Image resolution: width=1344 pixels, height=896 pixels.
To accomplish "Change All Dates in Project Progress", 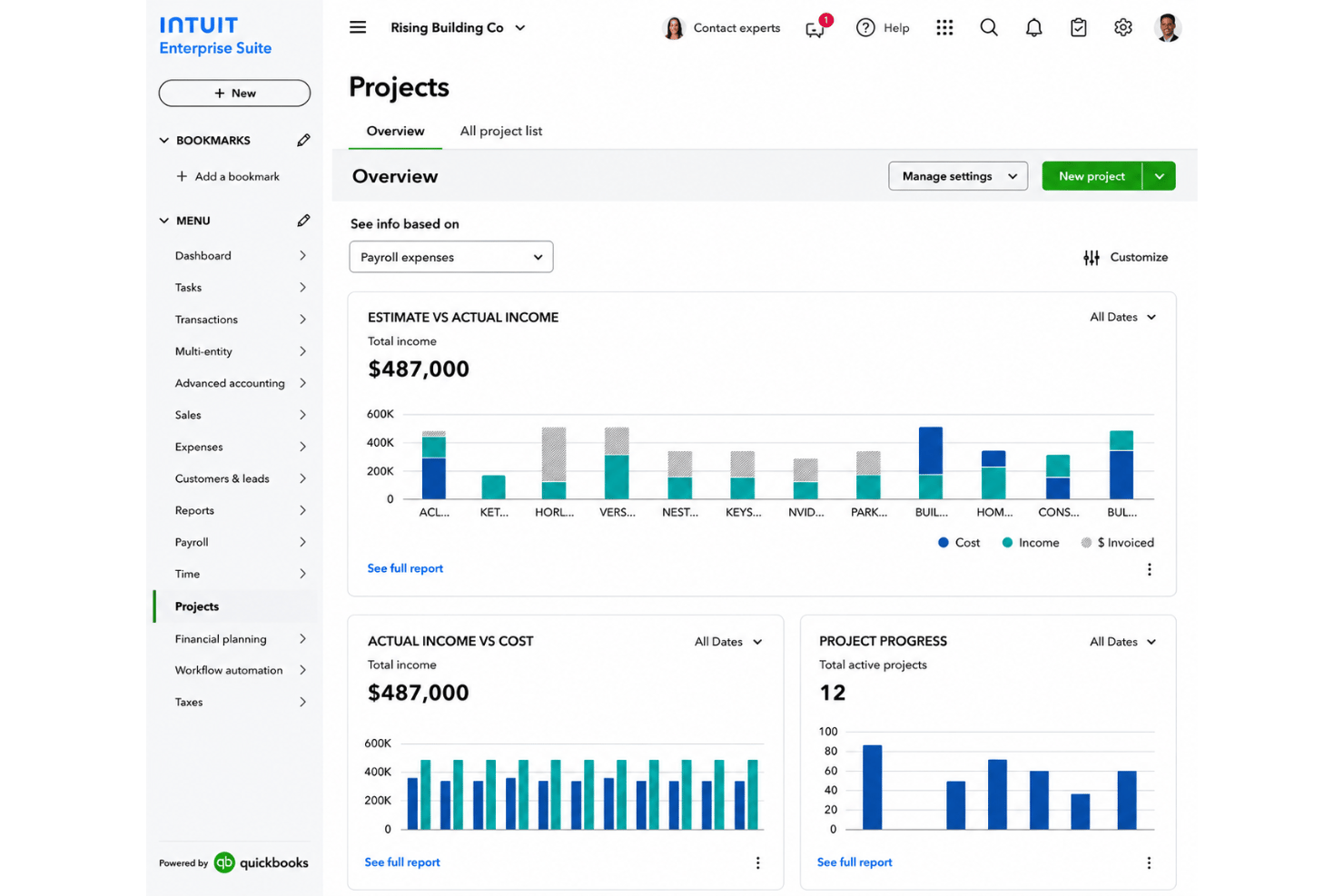I will pos(1123,642).
